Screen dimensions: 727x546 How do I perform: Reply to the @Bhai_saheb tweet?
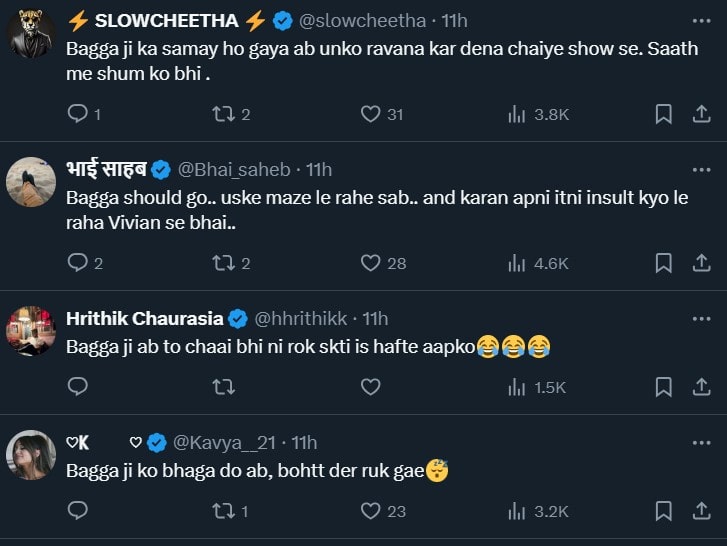78,263
